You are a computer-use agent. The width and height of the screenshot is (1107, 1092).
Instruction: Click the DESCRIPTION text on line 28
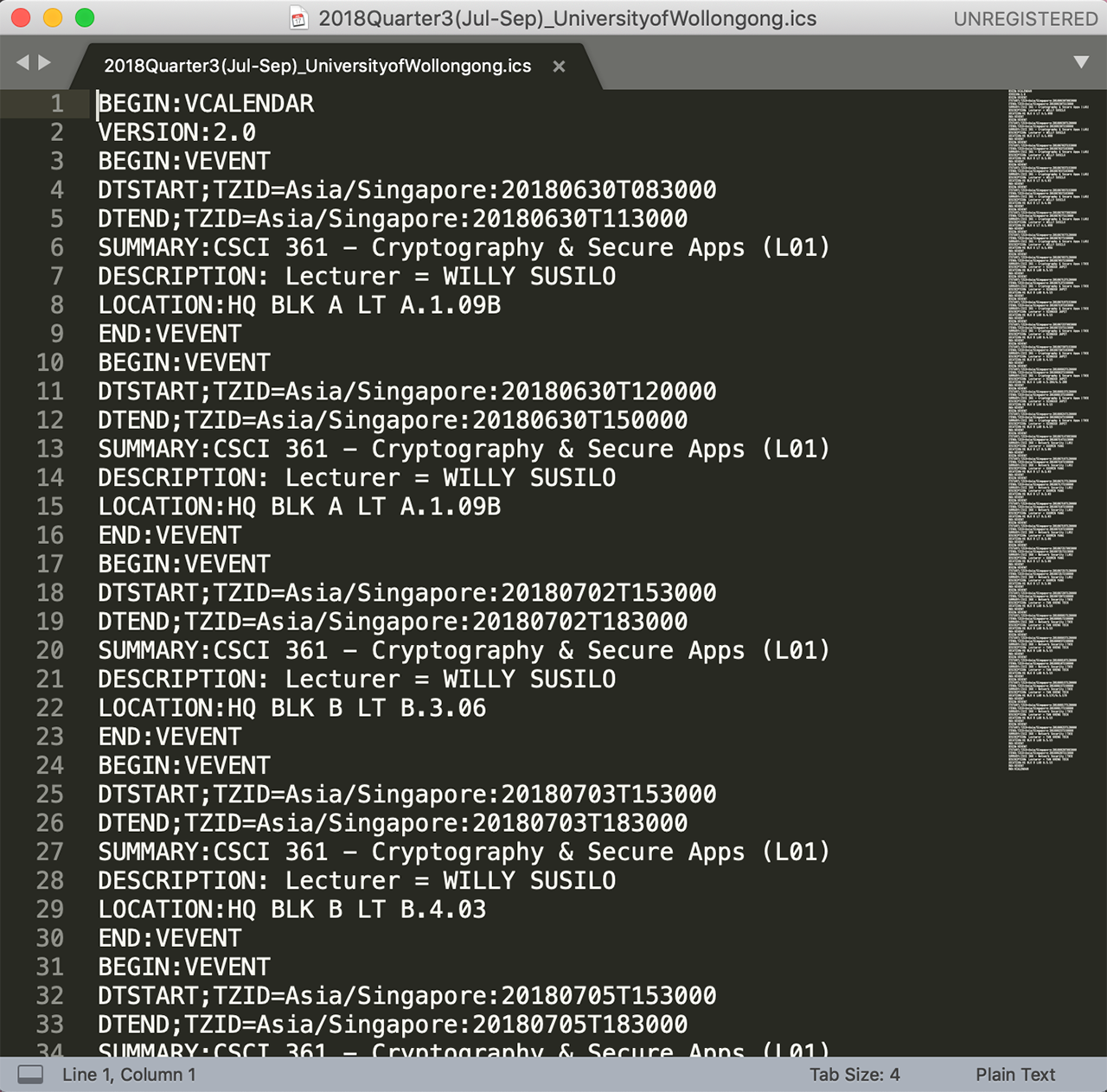tap(357, 881)
